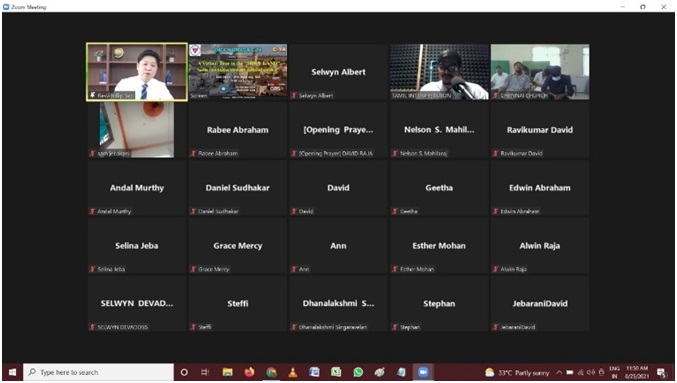Click the muted mic icon on SELWYN DEVADOSS tile
Image resolution: width=677 pixels, height=383 pixels.
pyautogui.click(x=92, y=327)
